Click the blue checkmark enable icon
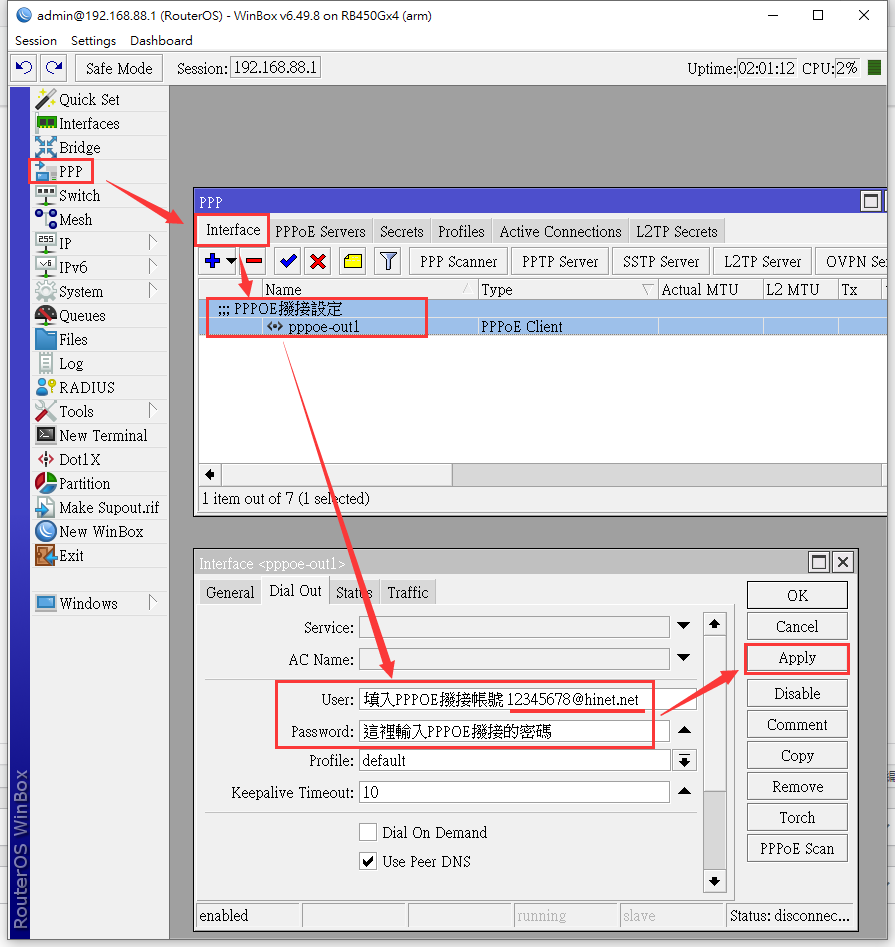 coord(288,261)
